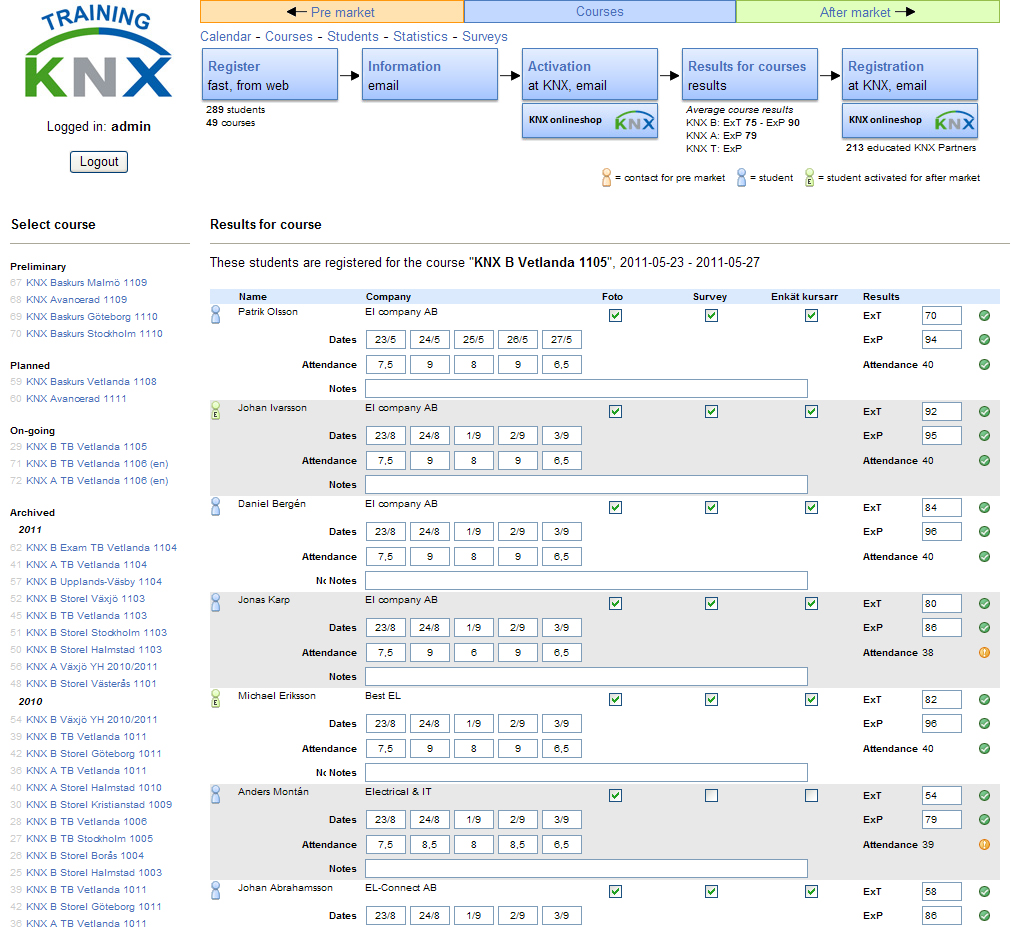Open the Statistics menu link
1011x927 pixels.
click(x=420, y=37)
